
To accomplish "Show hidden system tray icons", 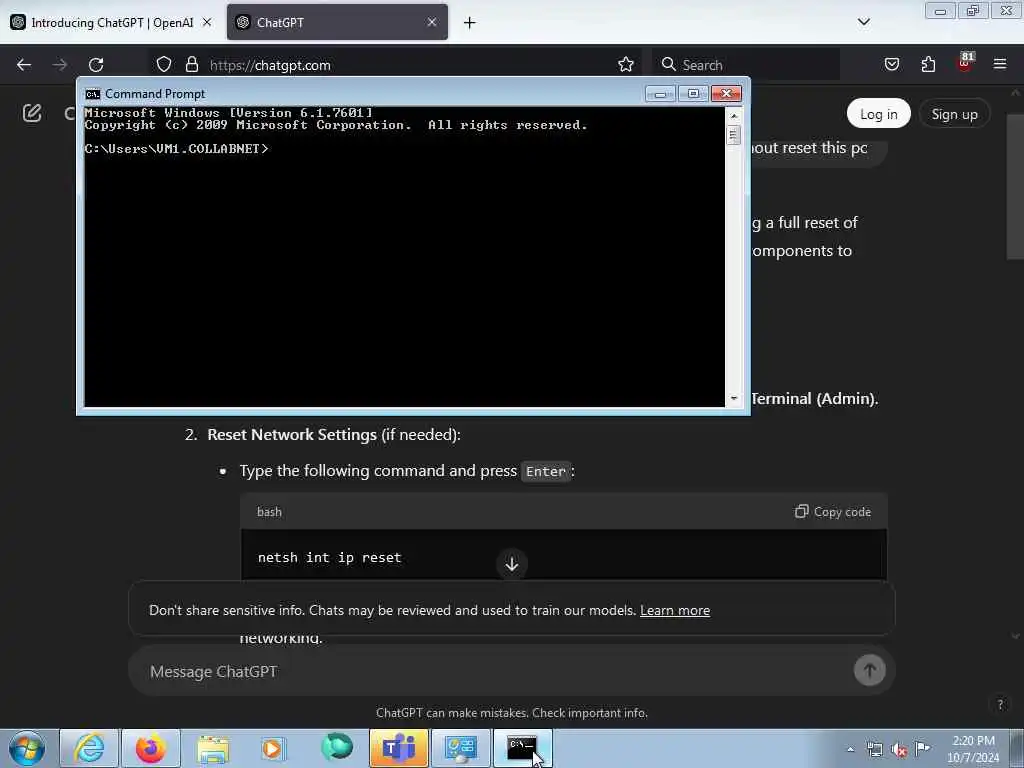I will [850, 750].
